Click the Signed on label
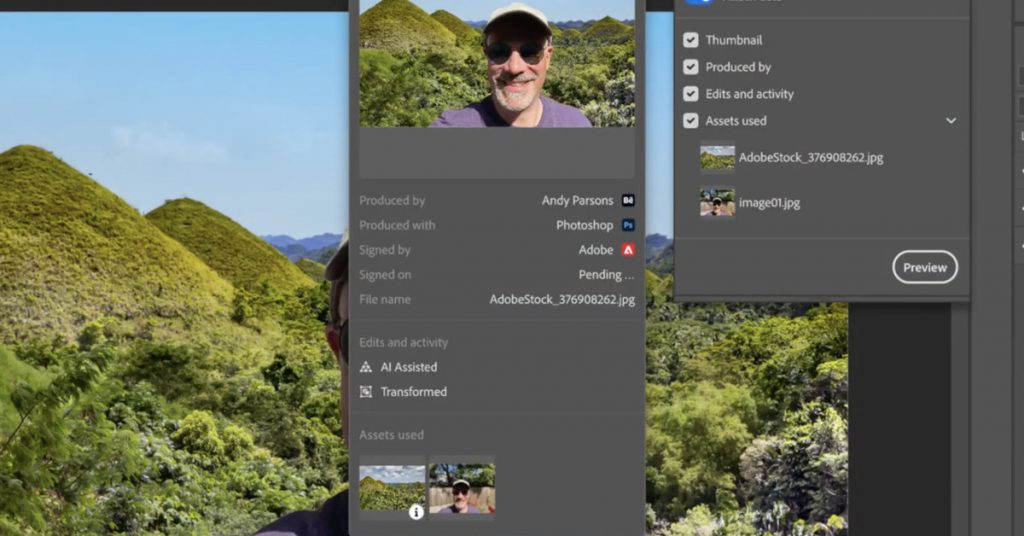1024x536 pixels. [385, 275]
